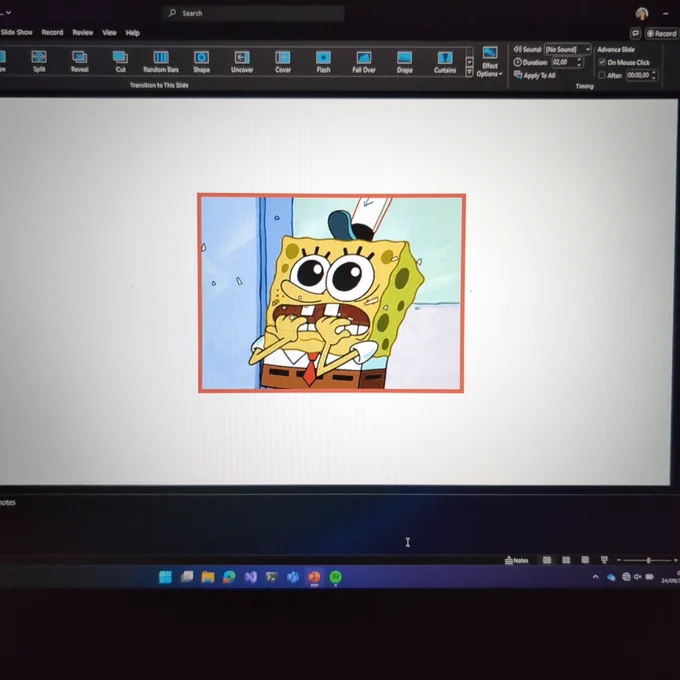
Task: Click the zoom slider handle
Action: (648, 560)
